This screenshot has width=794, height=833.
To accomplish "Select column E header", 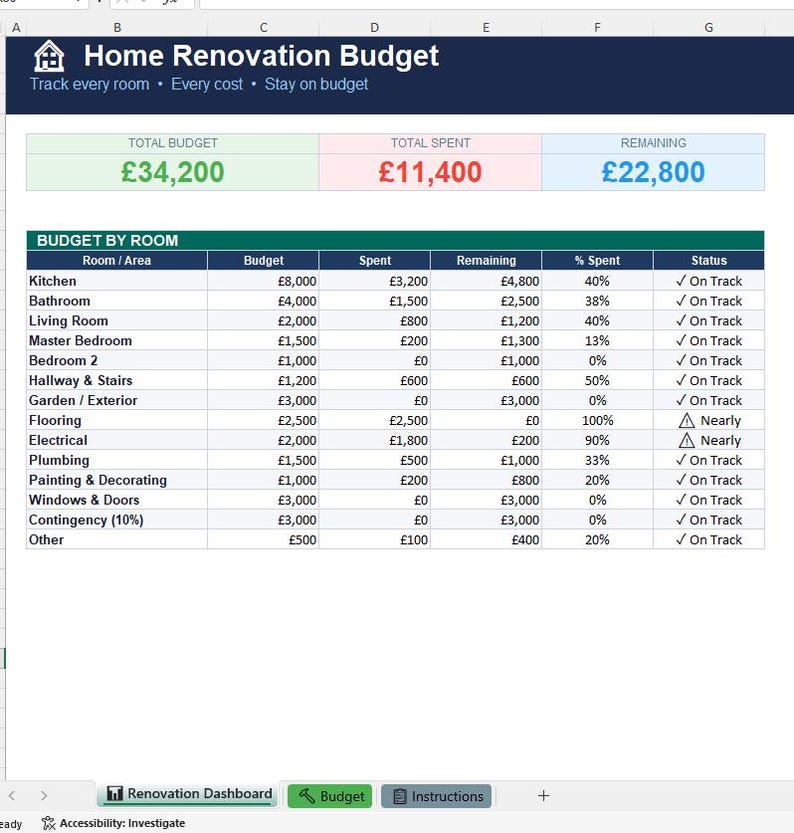I will pyautogui.click(x=486, y=28).
